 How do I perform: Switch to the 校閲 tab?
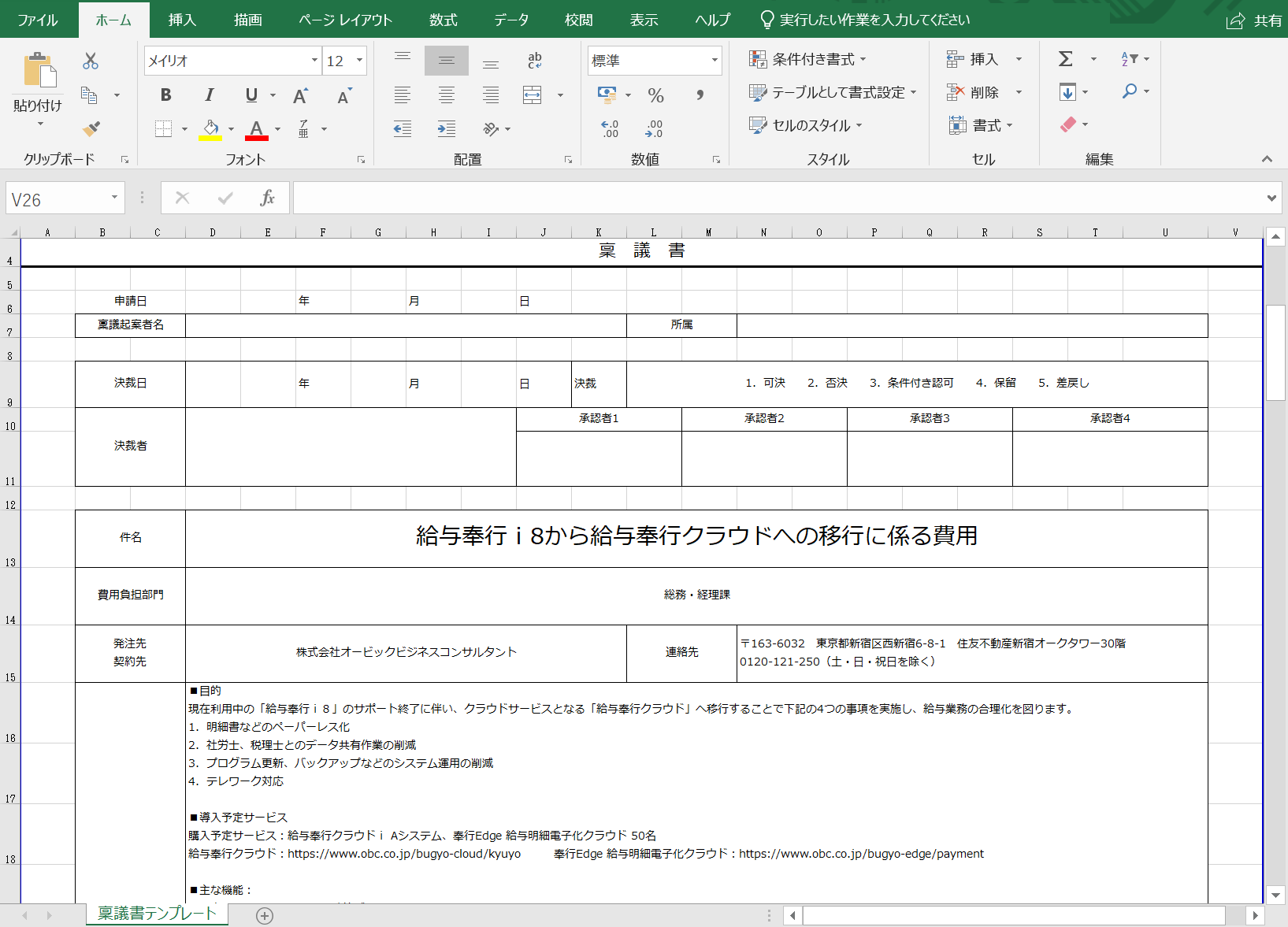[x=579, y=20]
